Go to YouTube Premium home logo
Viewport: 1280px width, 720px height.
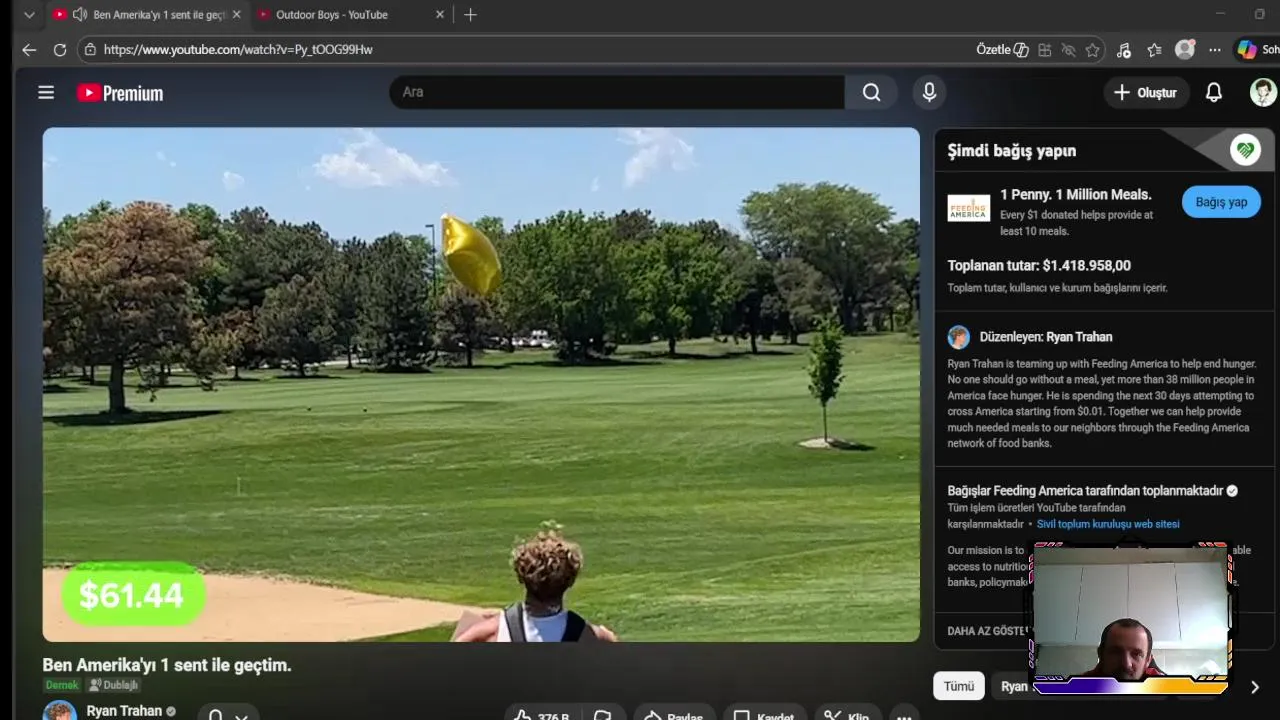(x=120, y=93)
